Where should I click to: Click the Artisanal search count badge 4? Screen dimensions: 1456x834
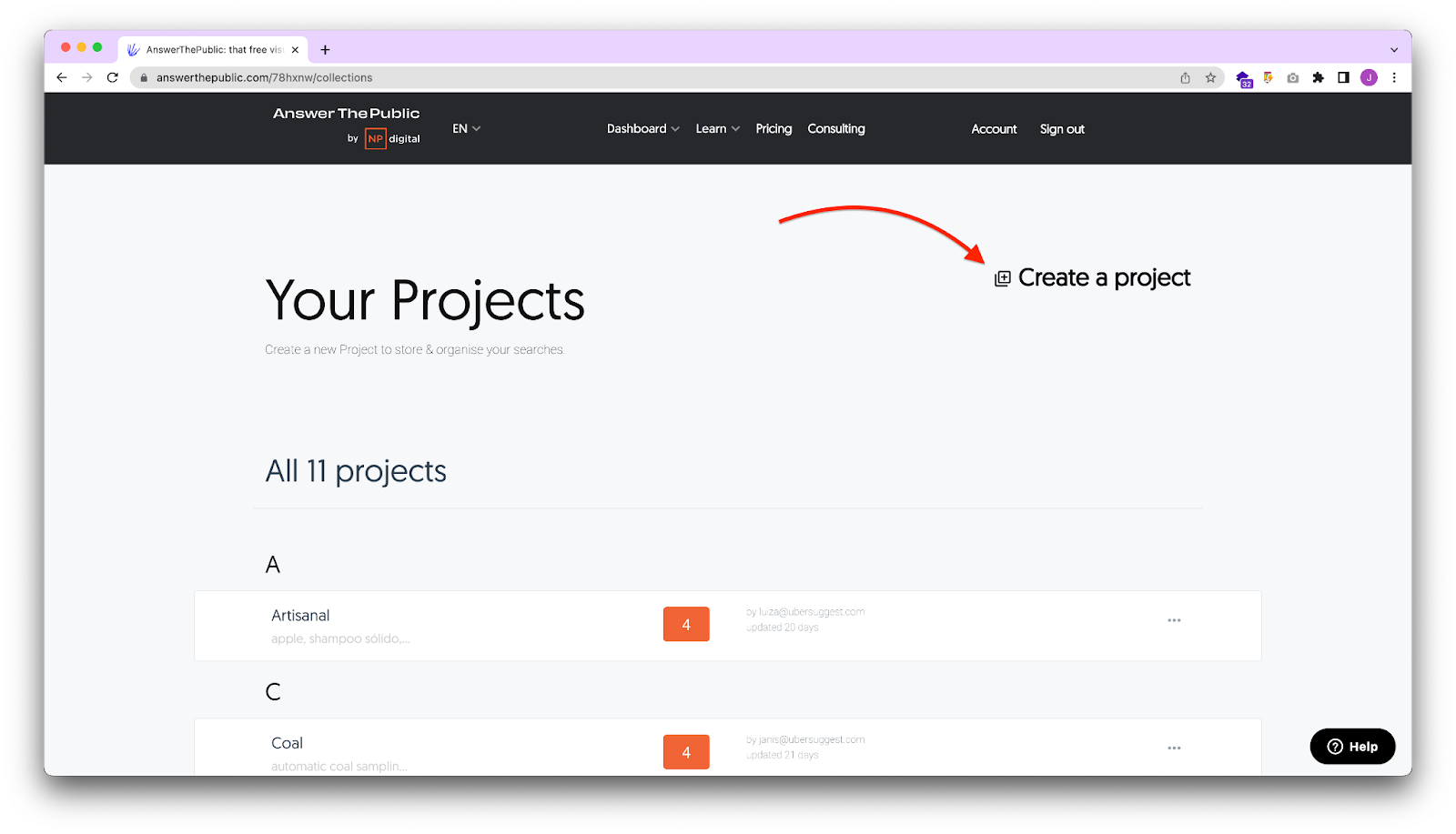686,624
